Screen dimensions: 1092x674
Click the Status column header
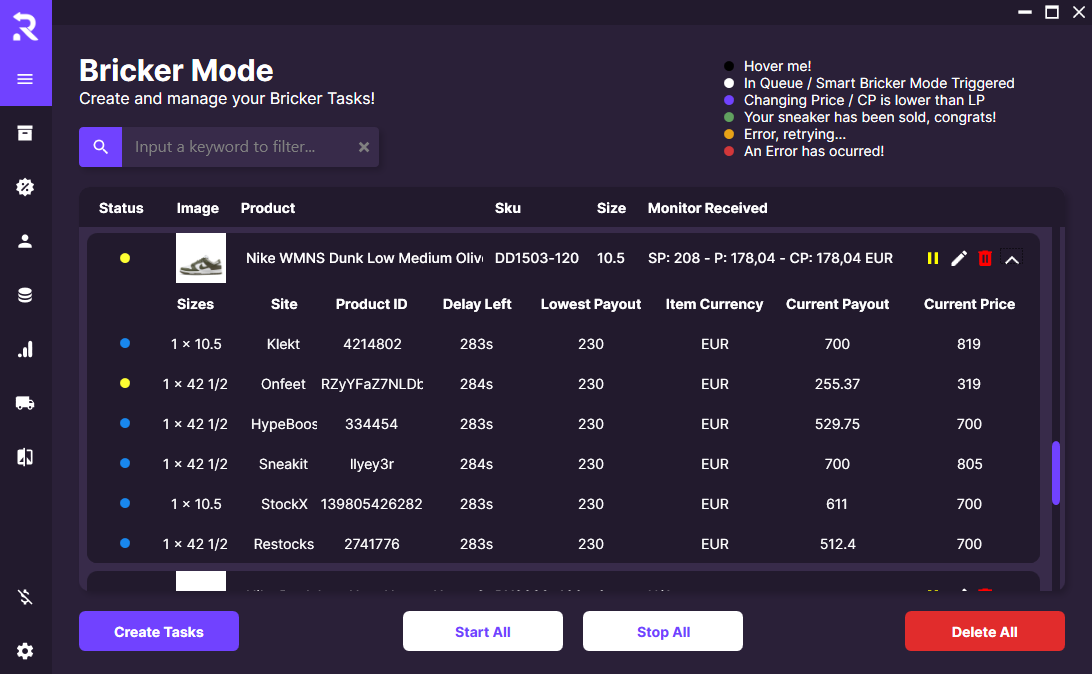pyautogui.click(x=121, y=208)
